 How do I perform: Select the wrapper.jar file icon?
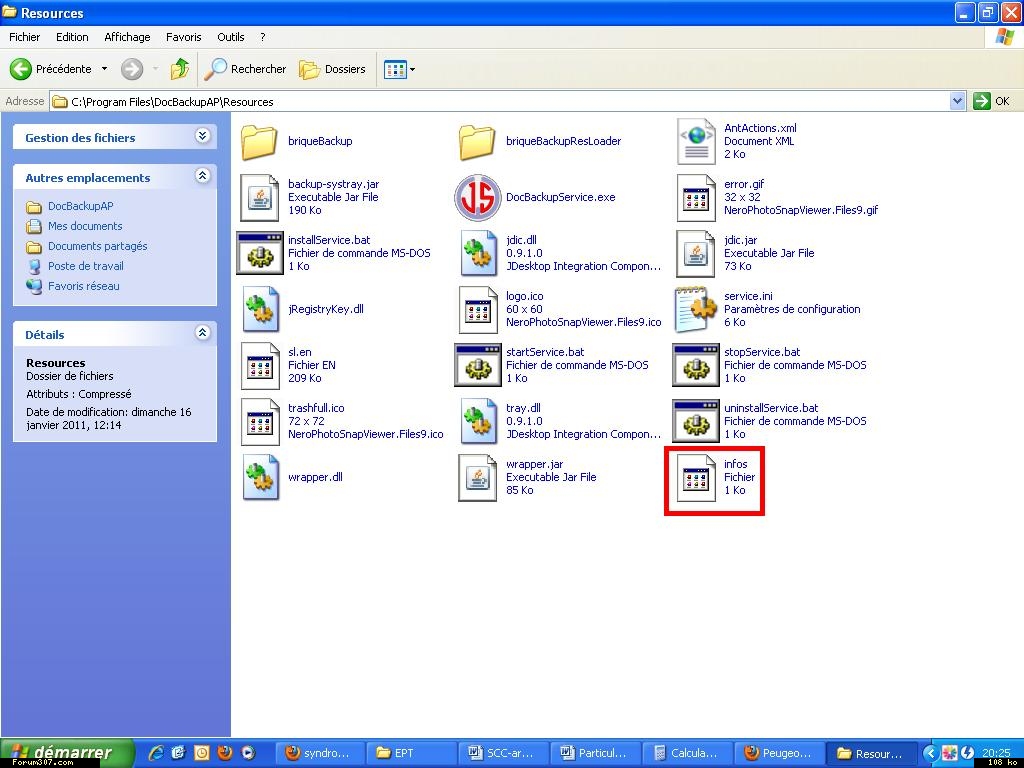click(477, 477)
